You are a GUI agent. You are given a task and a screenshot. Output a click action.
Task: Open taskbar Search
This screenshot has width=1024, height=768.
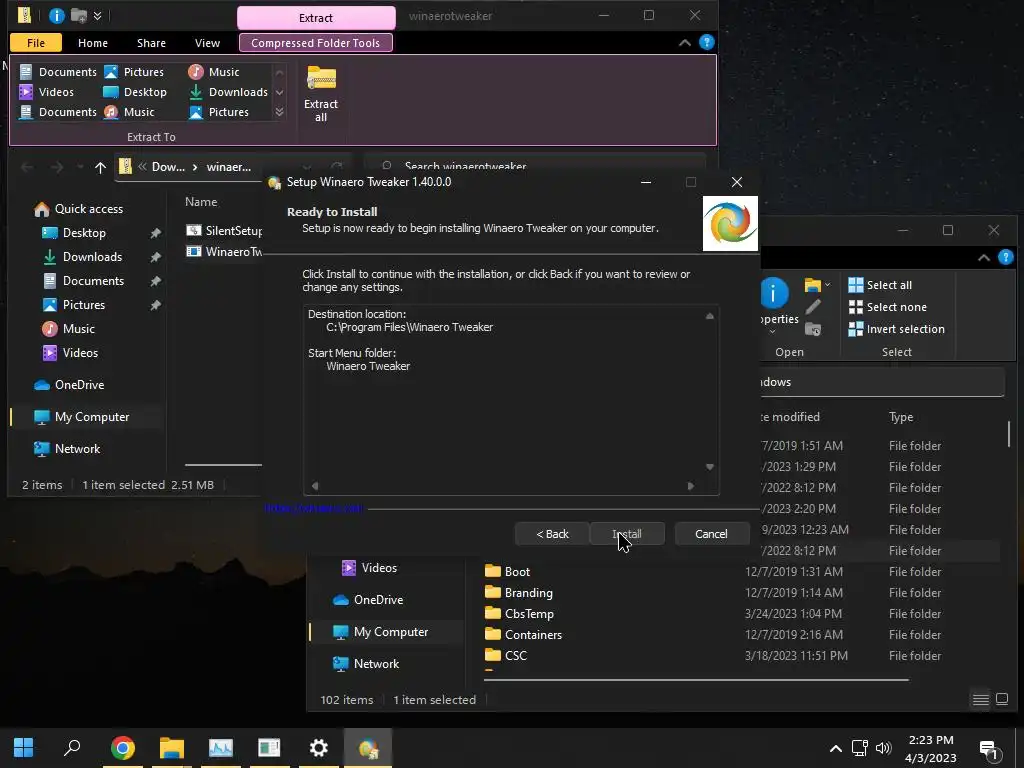tap(72, 747)
